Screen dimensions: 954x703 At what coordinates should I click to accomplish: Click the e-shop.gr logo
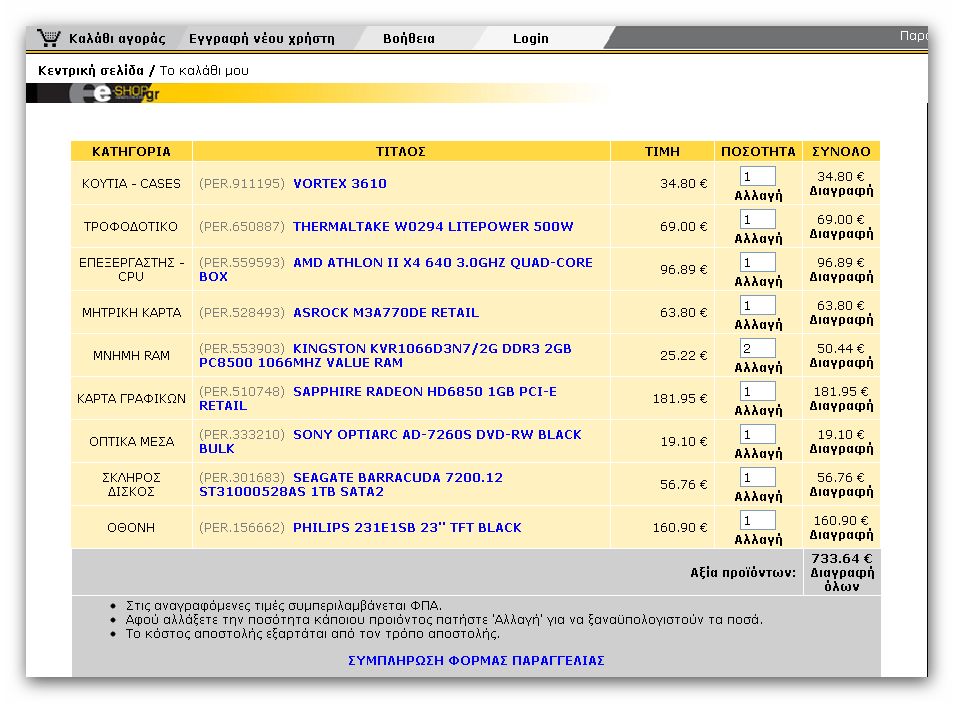pos(114,93)
